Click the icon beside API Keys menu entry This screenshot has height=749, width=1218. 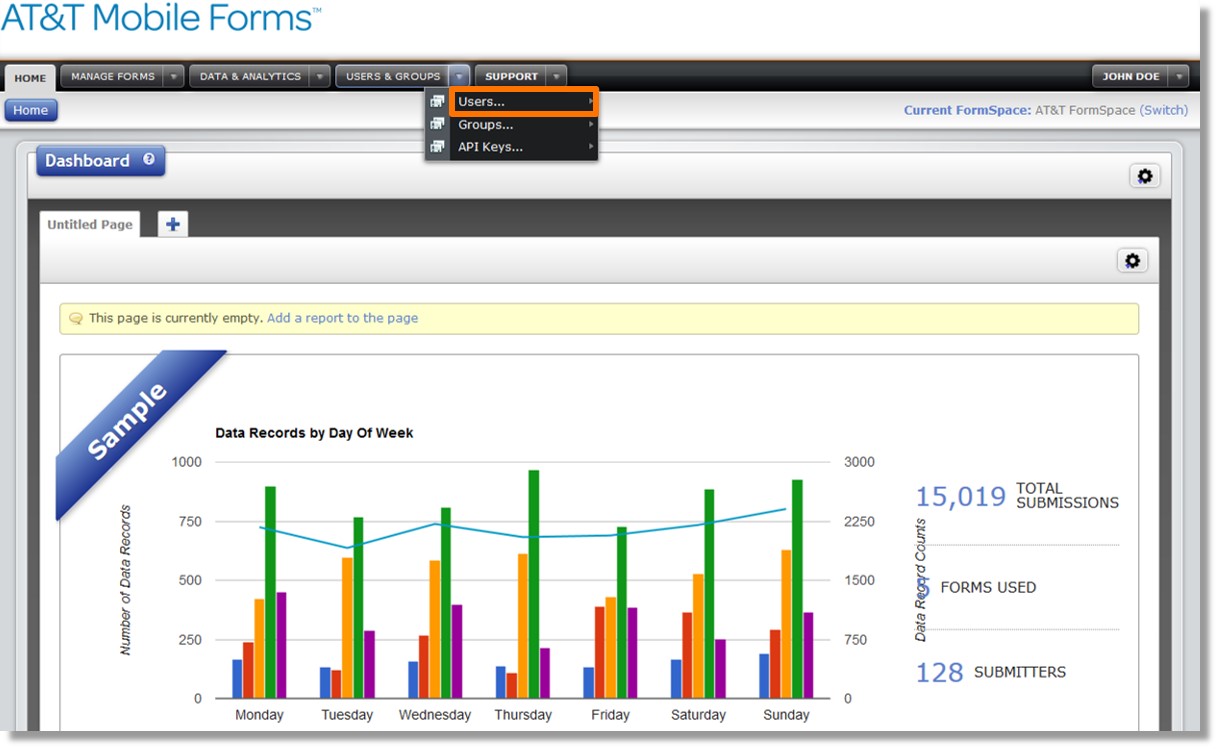437,147
